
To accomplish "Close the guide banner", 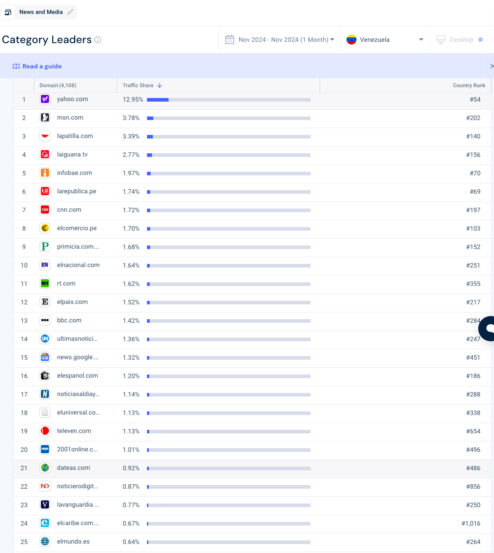I will (492, 66).
